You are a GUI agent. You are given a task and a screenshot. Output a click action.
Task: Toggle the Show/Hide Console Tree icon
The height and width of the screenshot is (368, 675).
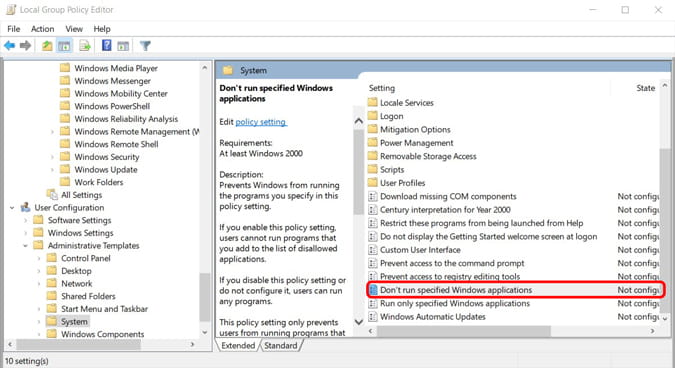[65, 45]
